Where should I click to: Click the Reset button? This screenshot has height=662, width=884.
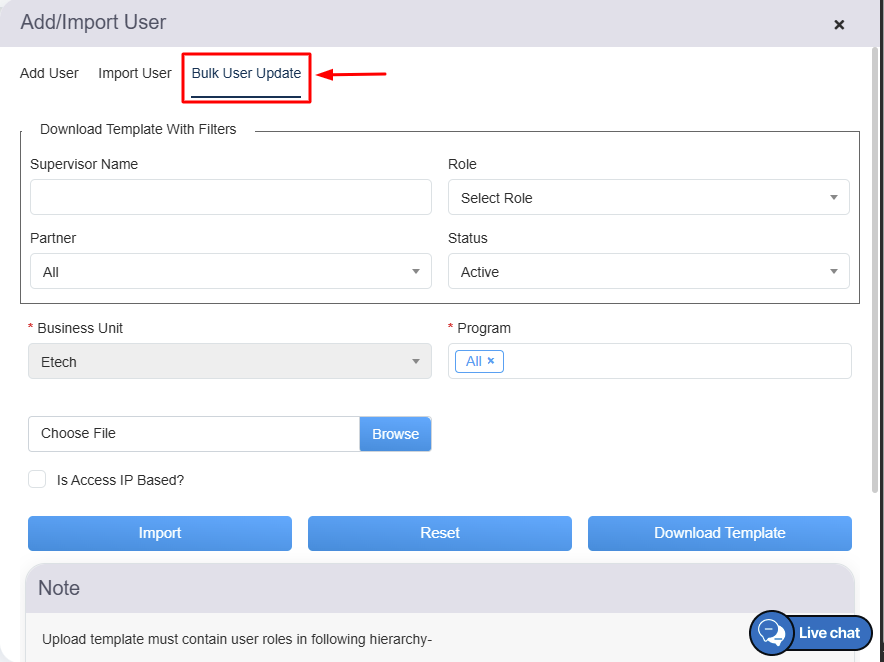(x=440, y=533)
